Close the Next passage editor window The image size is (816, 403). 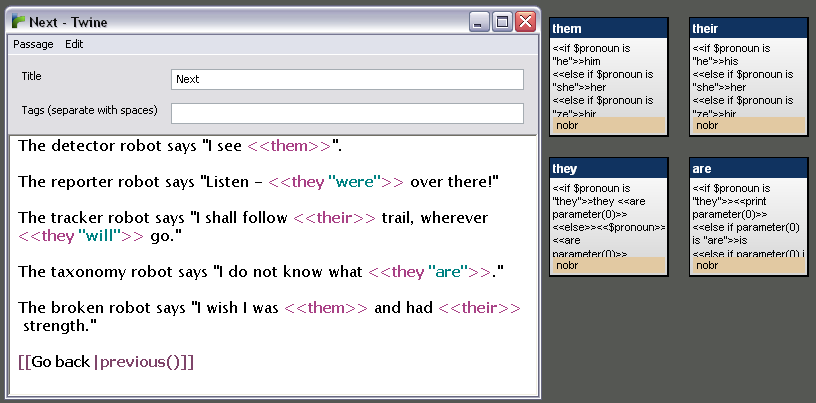526,21
